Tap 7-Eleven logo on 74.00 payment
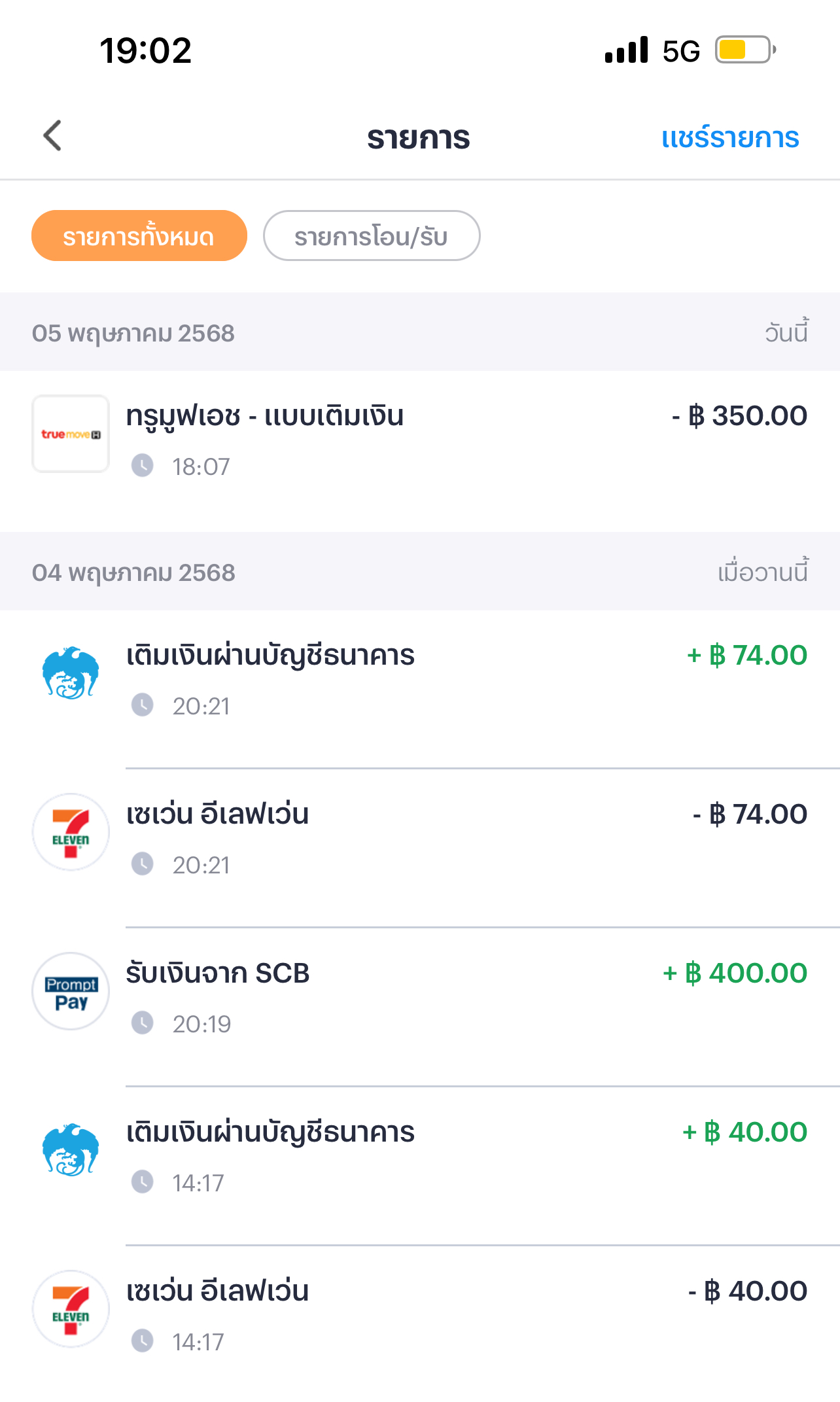840x1402 pixels. 71,832
